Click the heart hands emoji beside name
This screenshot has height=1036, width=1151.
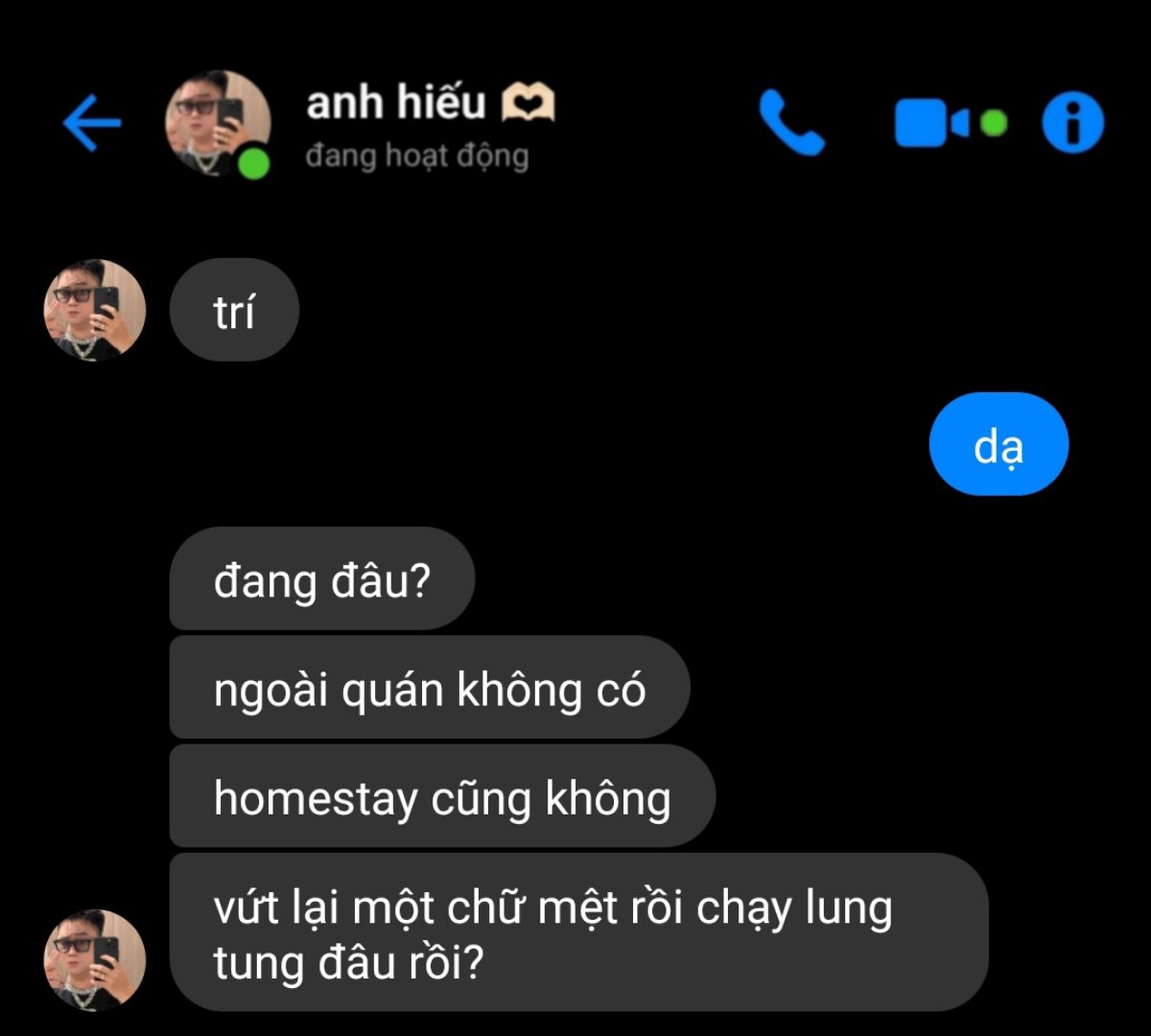click(x=529, y=103)
